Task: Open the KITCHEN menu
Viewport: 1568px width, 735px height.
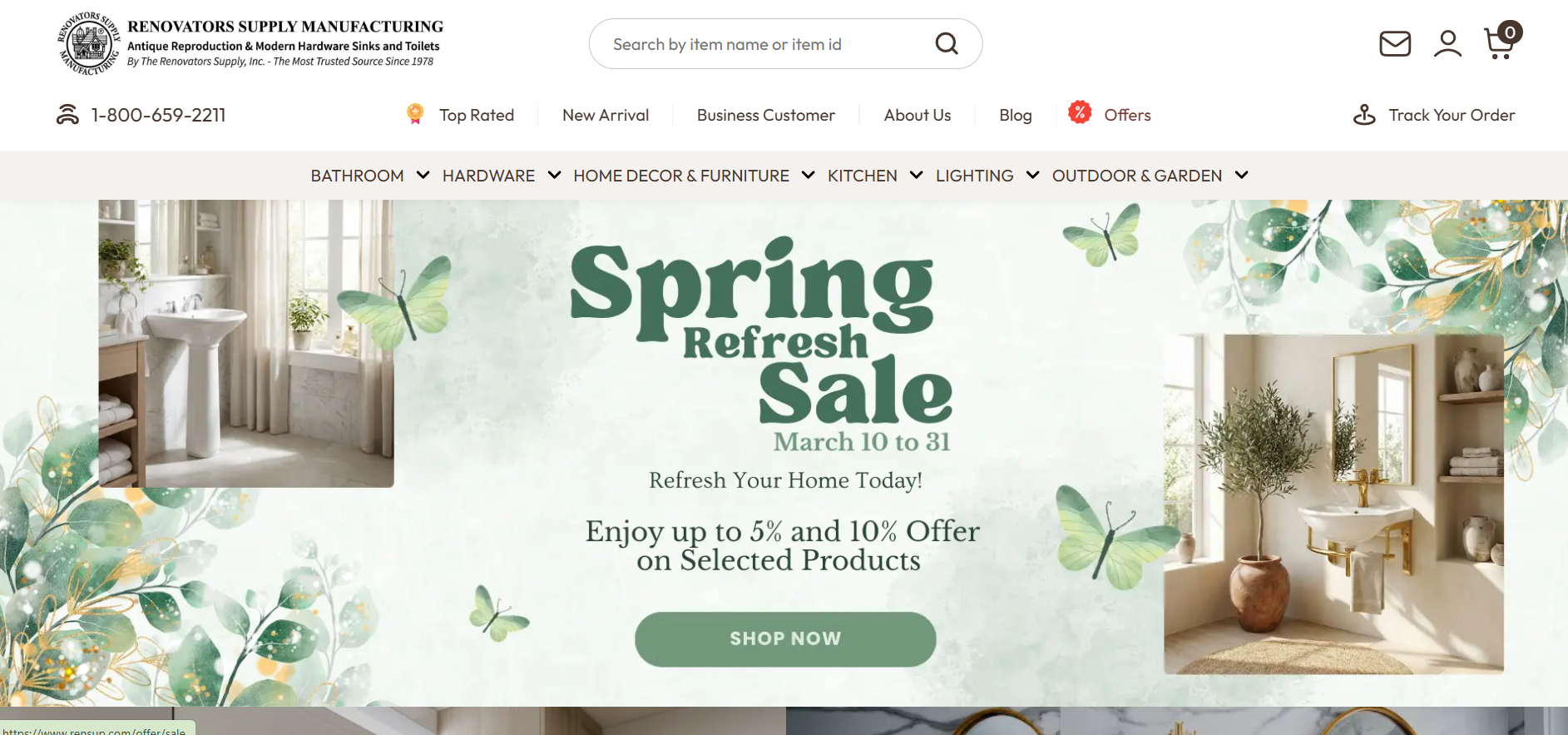Action: (x=863, y=176)
